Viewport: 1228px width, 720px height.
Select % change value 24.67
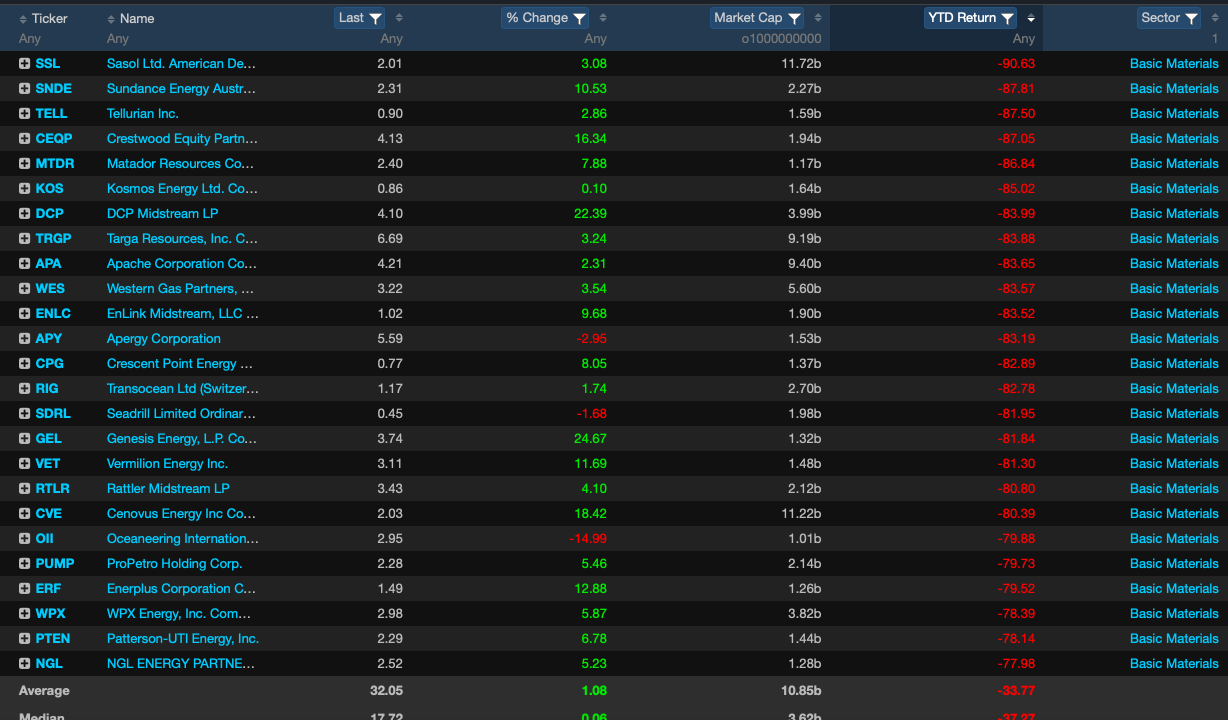[x=590, y=438]
